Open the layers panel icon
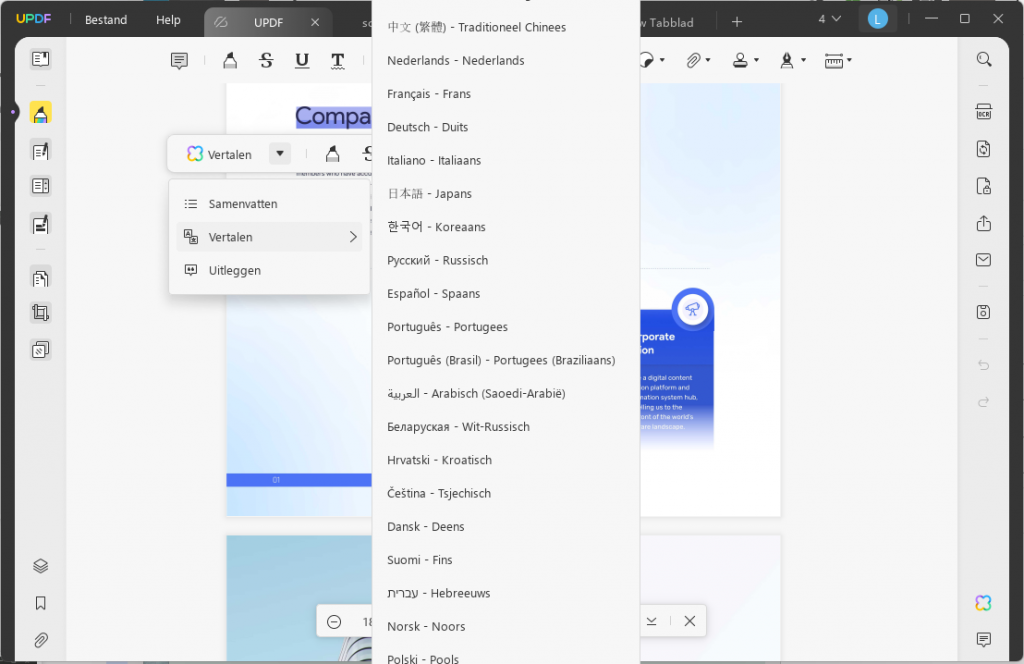Viewport: 1024px width, 664px height. point(40,566)
